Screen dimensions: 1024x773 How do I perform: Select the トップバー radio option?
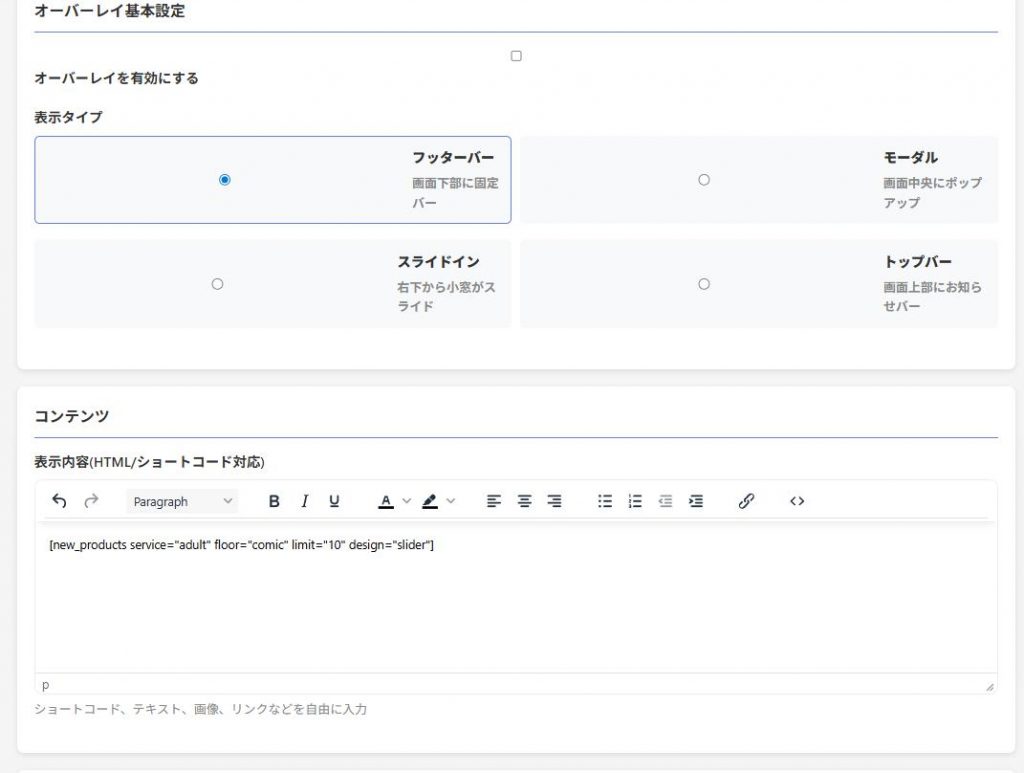click(x=704, y=284)
